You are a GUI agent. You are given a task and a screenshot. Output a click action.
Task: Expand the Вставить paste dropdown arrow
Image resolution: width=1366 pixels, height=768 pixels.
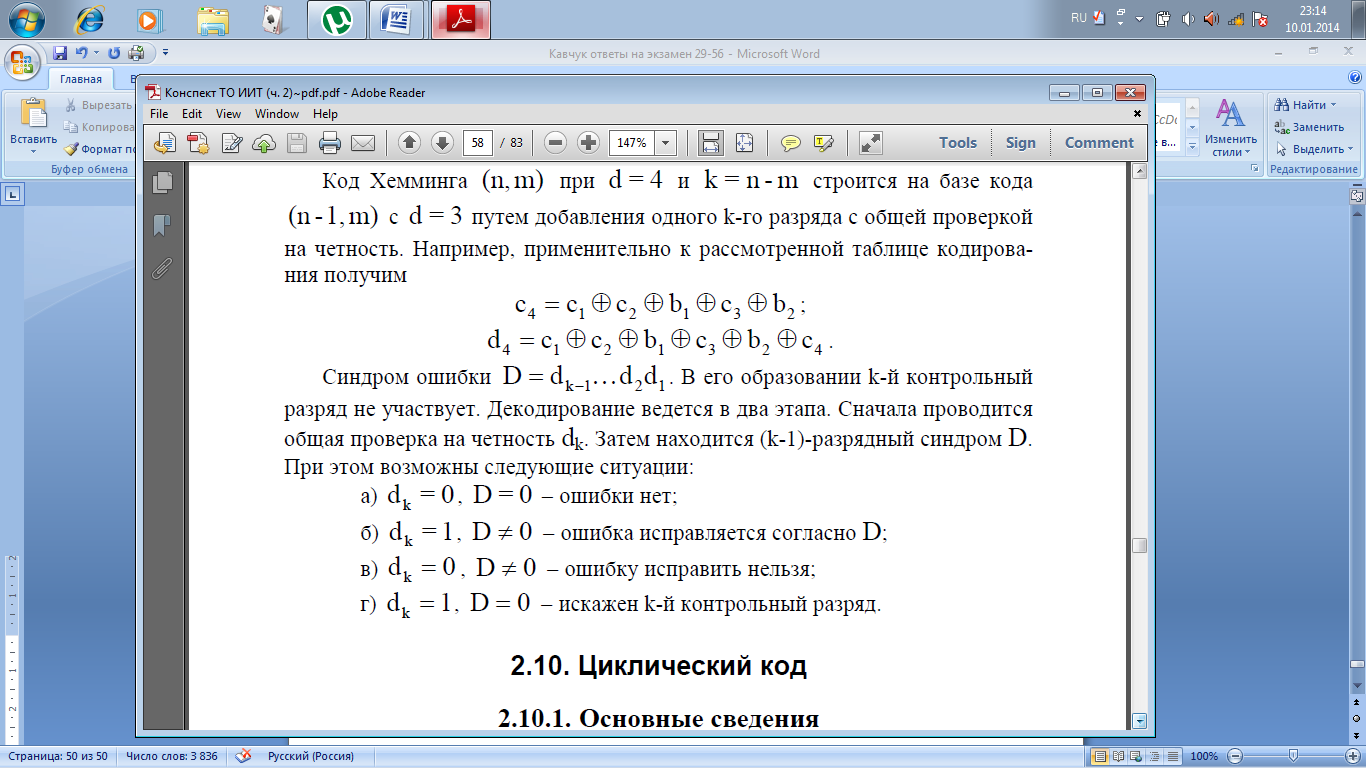[33, 152]
